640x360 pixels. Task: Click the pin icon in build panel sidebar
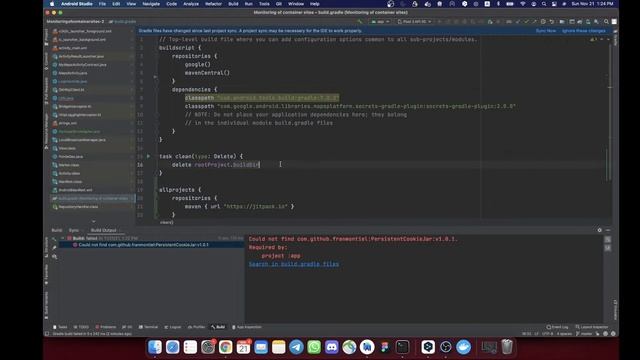pyautogui.click(x=54, y=248)
